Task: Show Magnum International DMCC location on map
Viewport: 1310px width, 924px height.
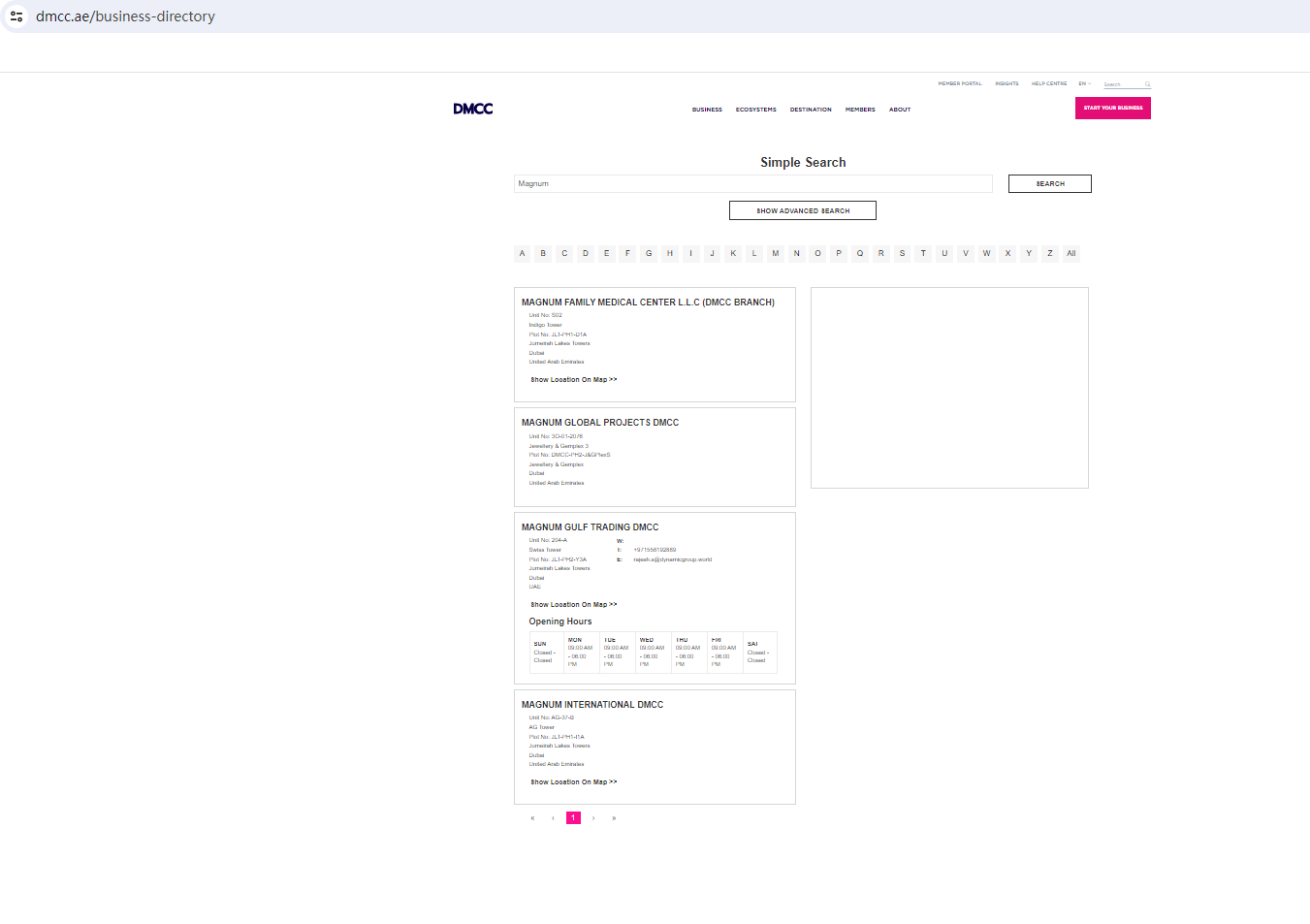Action: tap(574, 782)
